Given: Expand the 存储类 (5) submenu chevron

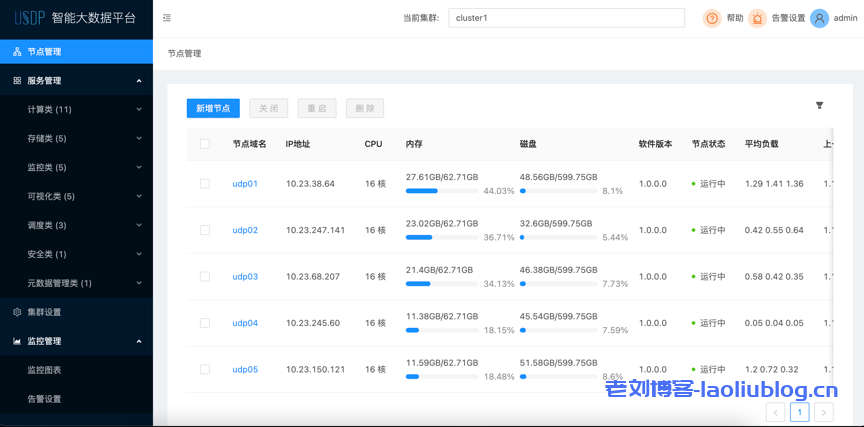Looking at the screenshot, I should 139,139.
